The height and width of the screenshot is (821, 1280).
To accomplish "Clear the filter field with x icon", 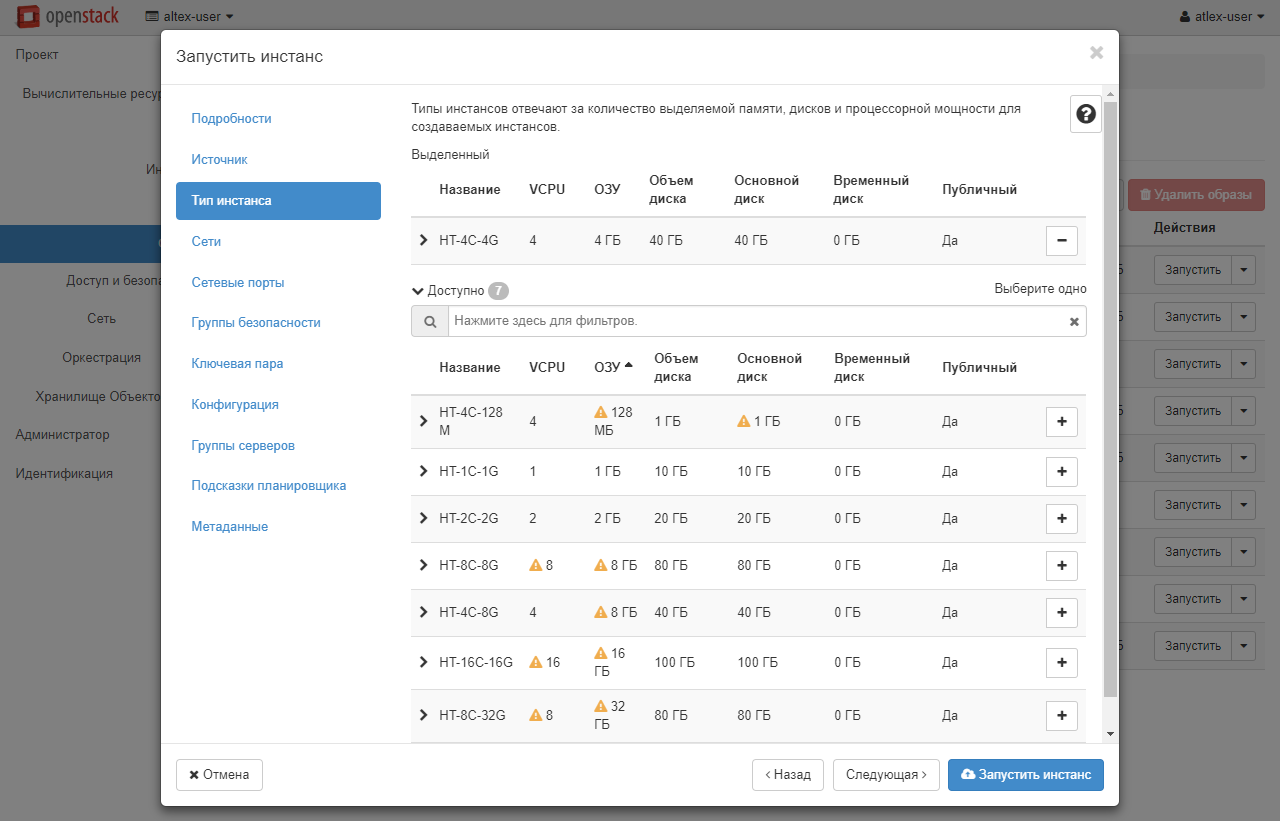I will click(x=1074, y=322).
